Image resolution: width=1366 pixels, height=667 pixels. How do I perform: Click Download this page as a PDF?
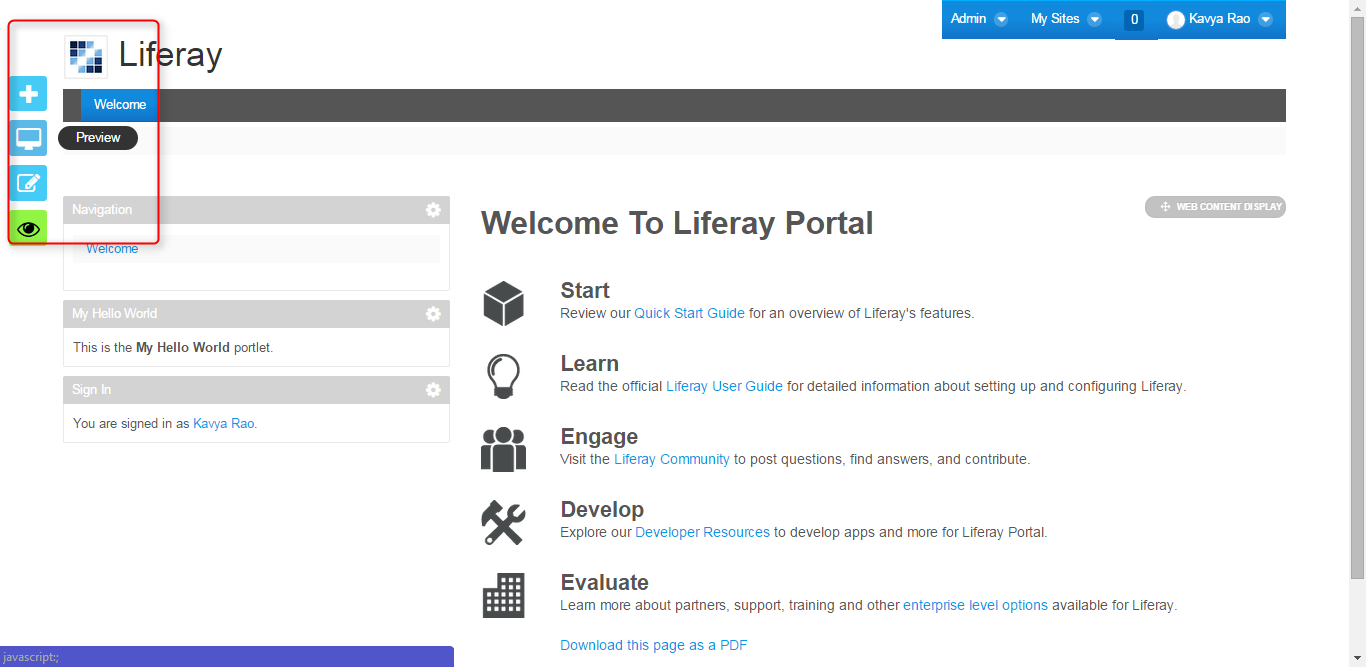654,645
